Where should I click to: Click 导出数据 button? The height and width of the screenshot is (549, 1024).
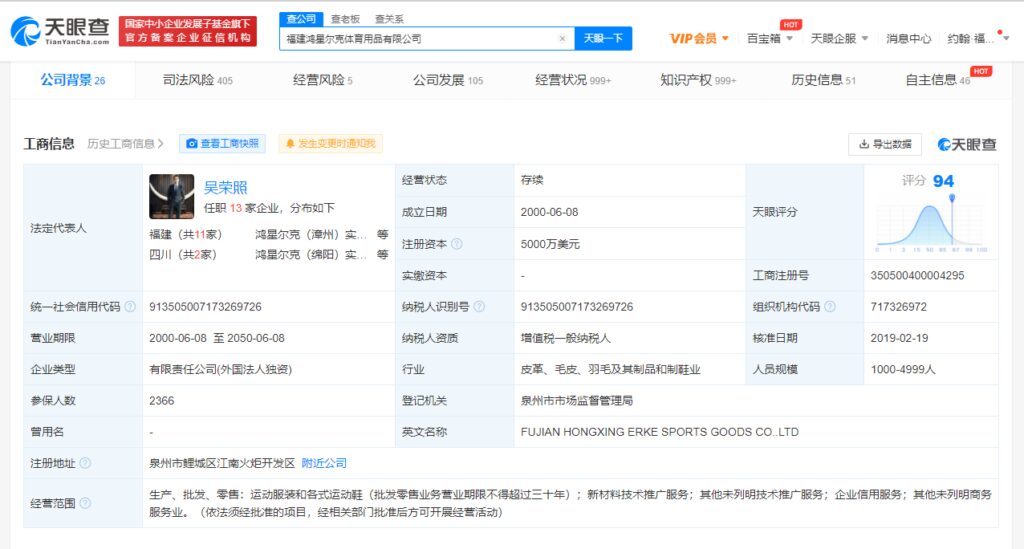(x=885, y=144)
